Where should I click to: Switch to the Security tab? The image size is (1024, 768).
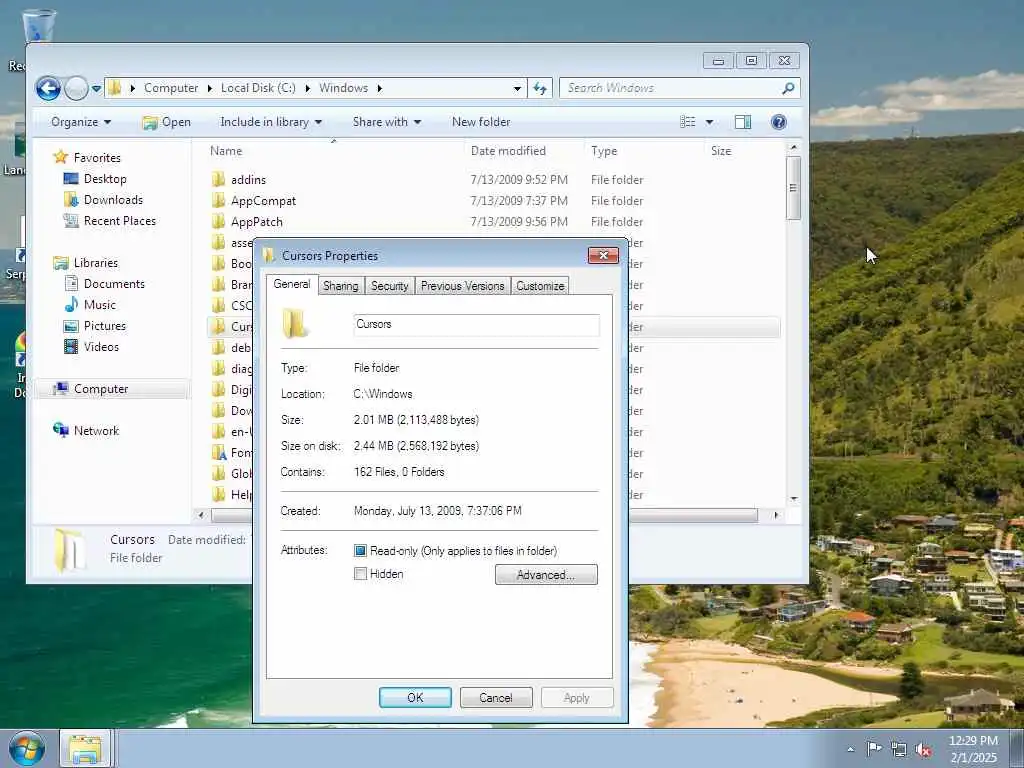click(389, 286)
